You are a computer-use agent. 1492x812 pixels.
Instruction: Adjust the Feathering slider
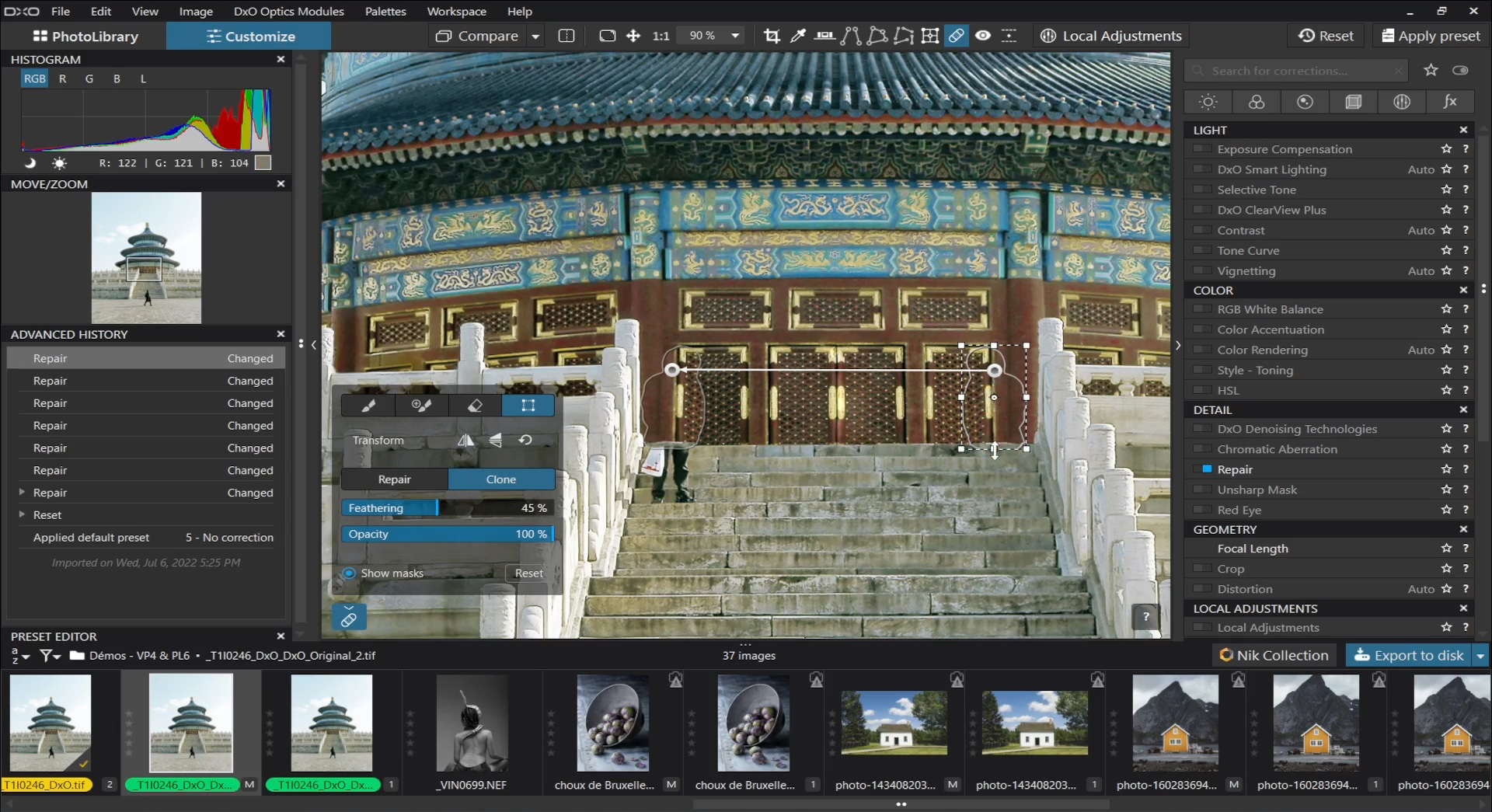point(448,507)
